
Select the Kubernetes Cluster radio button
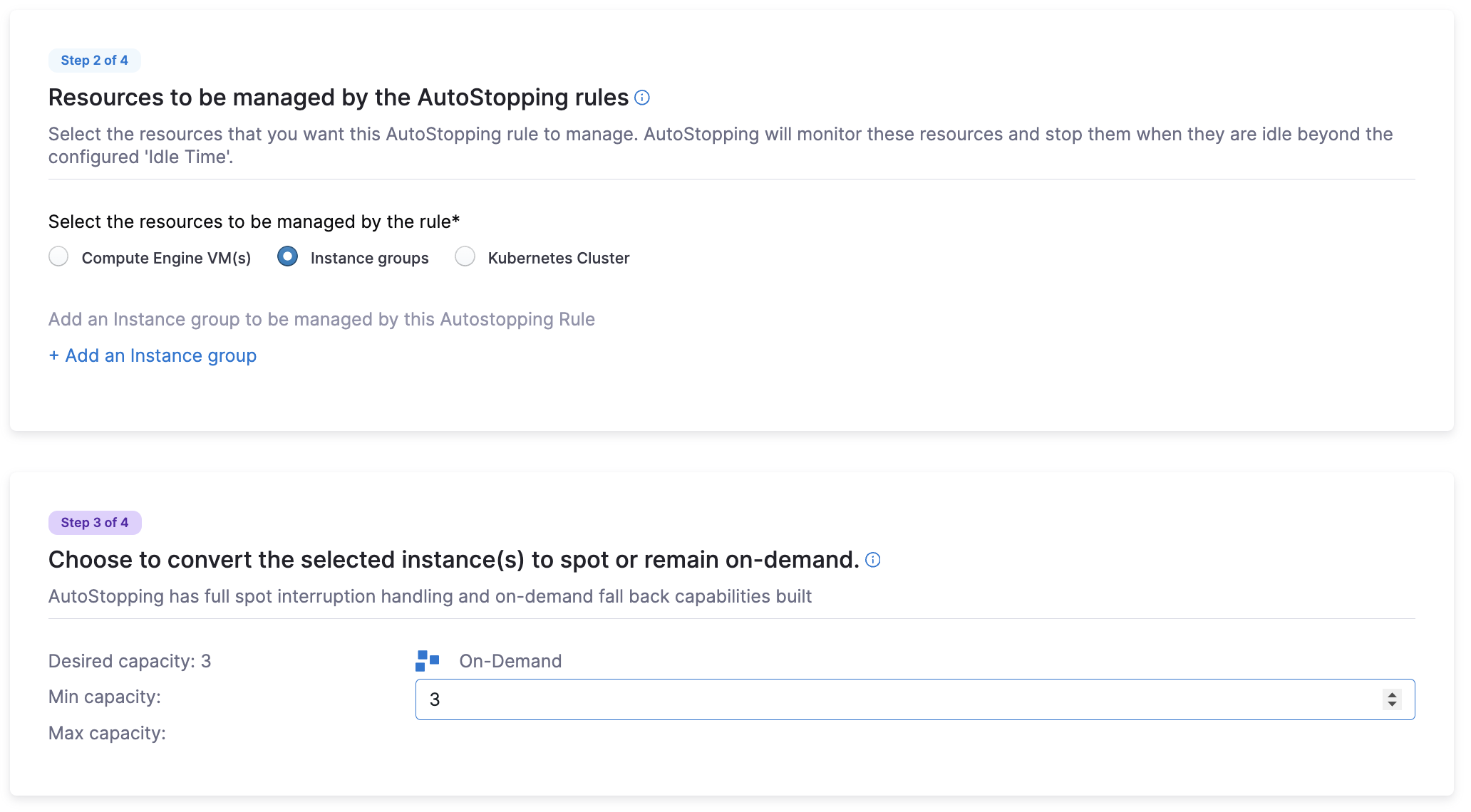pos(465,256)
